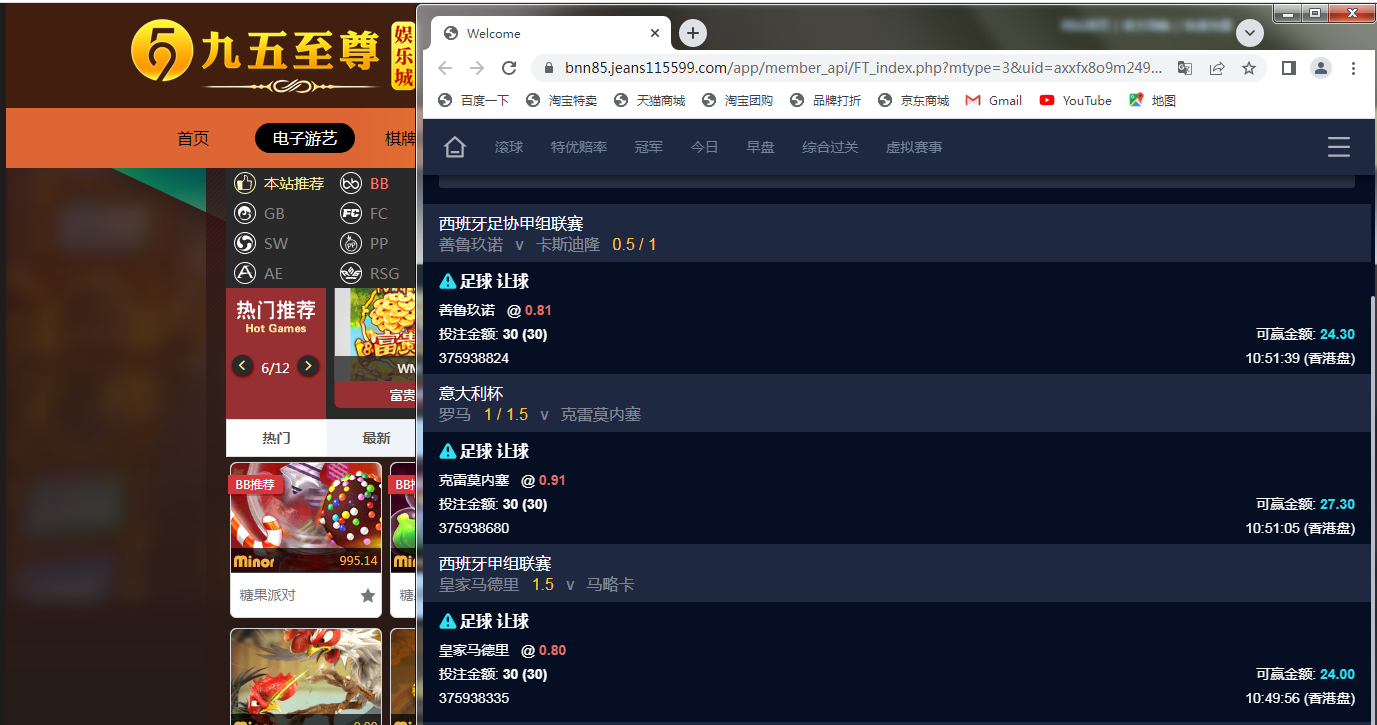1377x725 pixels.
Task: Click the translate page icon
Action: coord(1185,68)
